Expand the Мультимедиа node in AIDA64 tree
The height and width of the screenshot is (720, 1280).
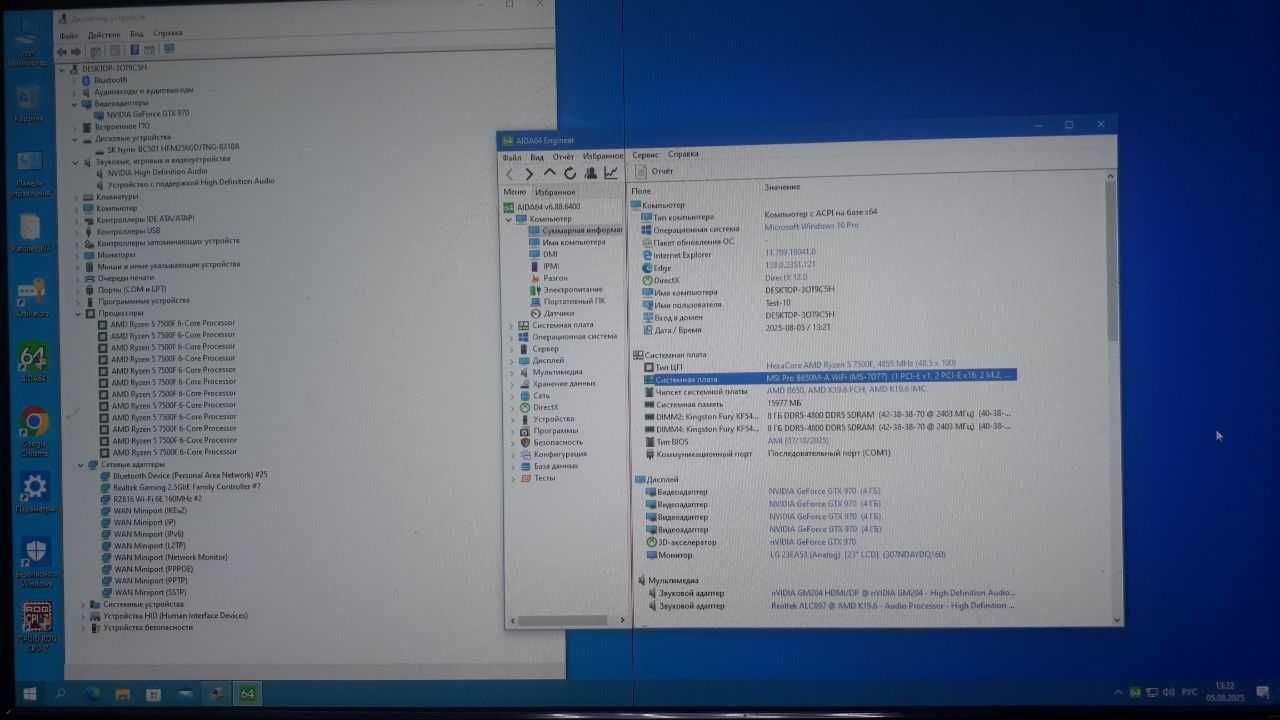tap(511, 372)
